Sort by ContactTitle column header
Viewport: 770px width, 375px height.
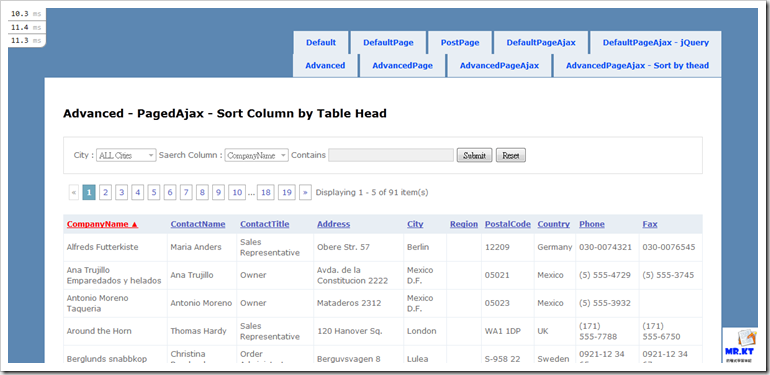pos(265,224)
